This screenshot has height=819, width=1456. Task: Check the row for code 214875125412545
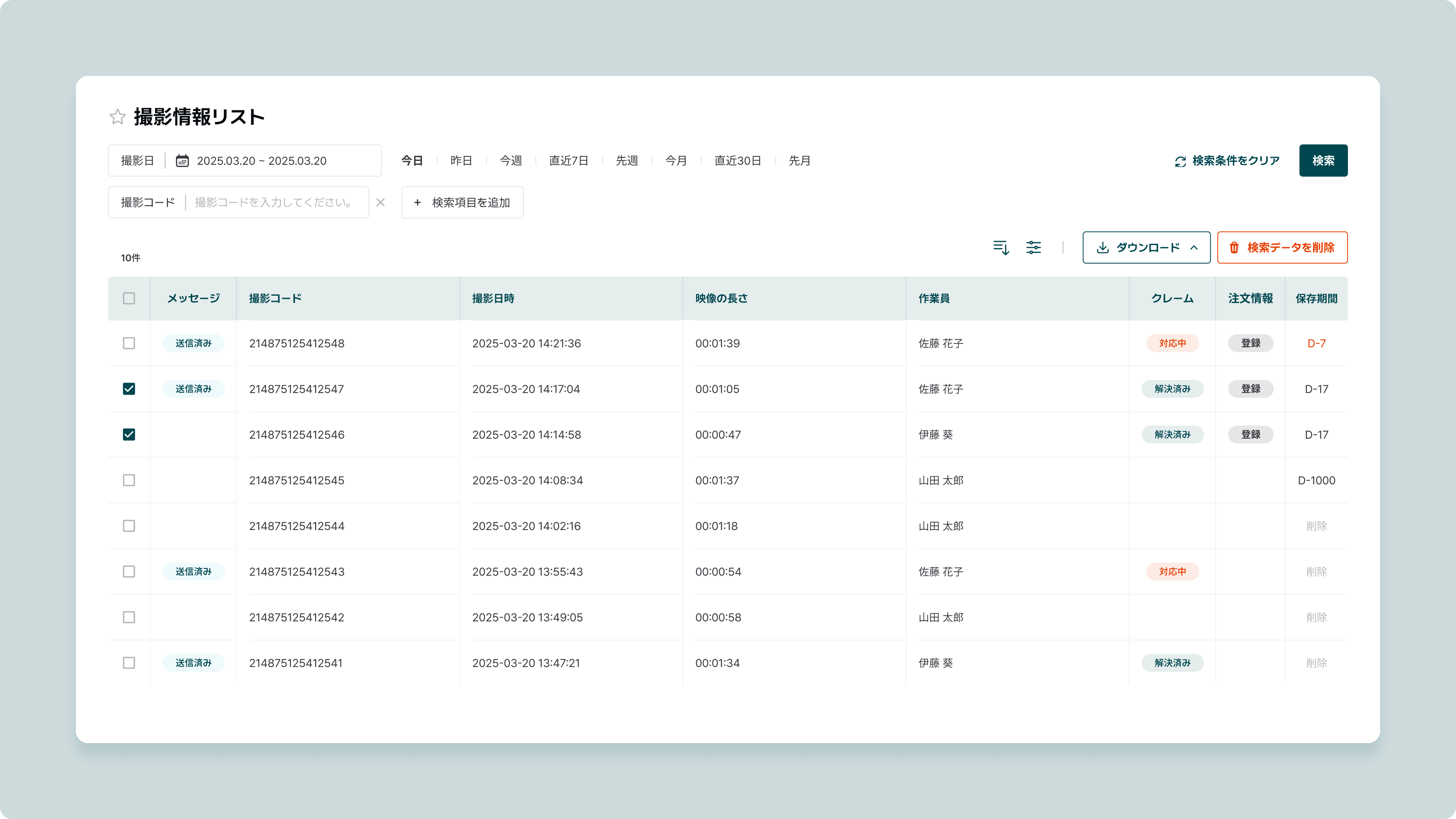click(129, 480)
